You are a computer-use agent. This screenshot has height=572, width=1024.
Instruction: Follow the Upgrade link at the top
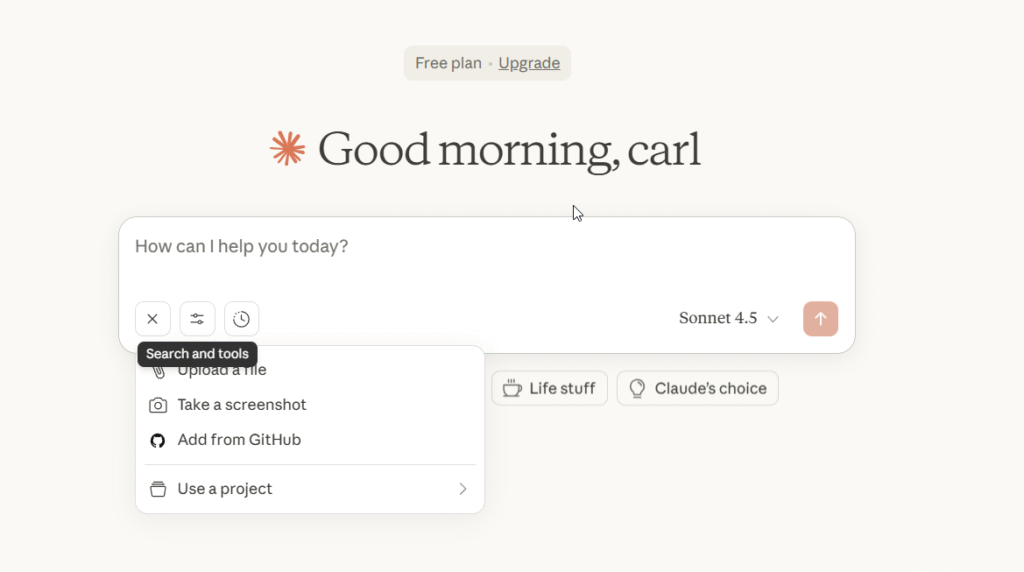click(529, 63)
